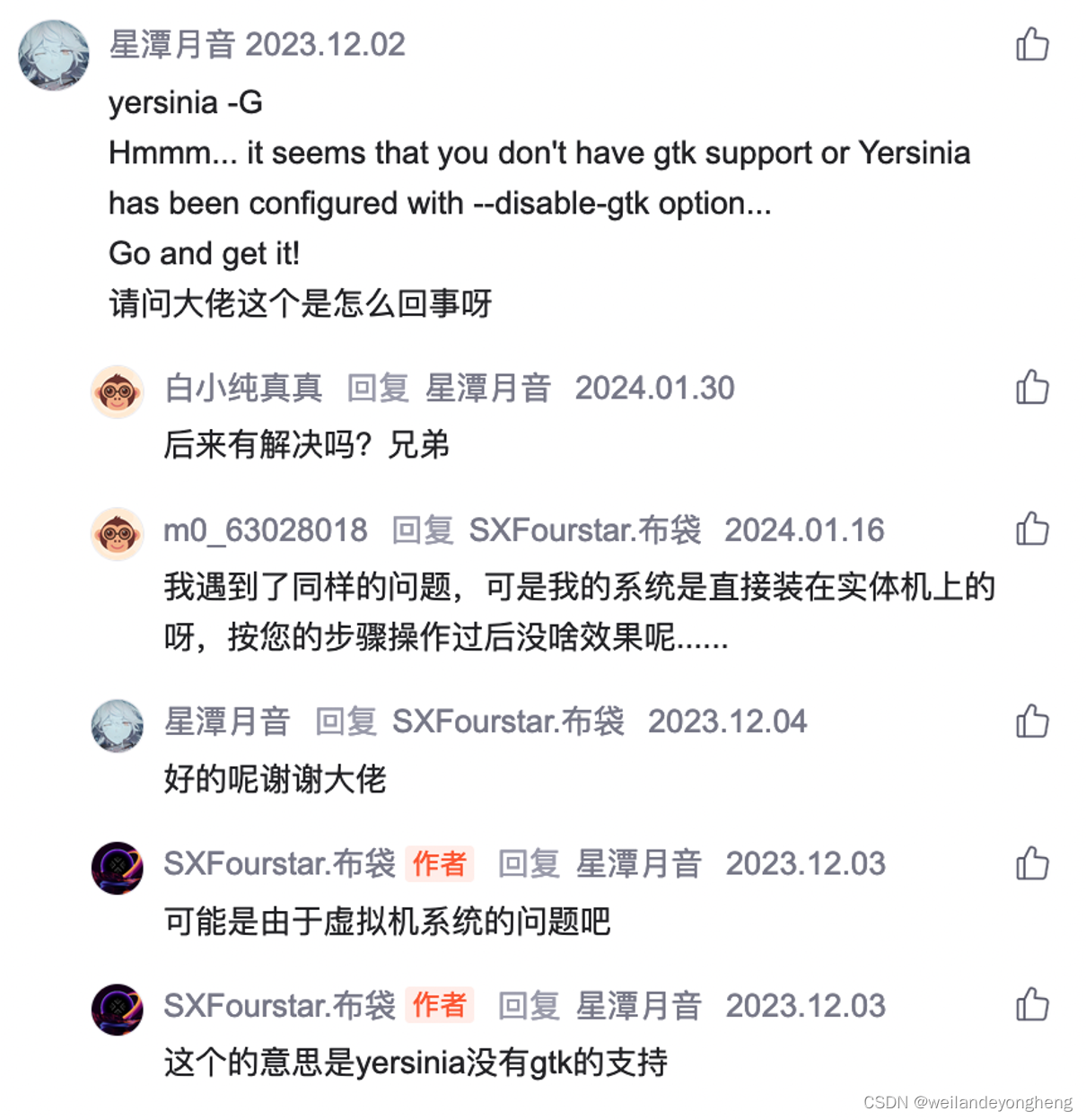Viewport: 1086px width, 1120px height.
Task: Open SXFourstar.布袋's avatar on the last reply
Action: coord(118,1010)
